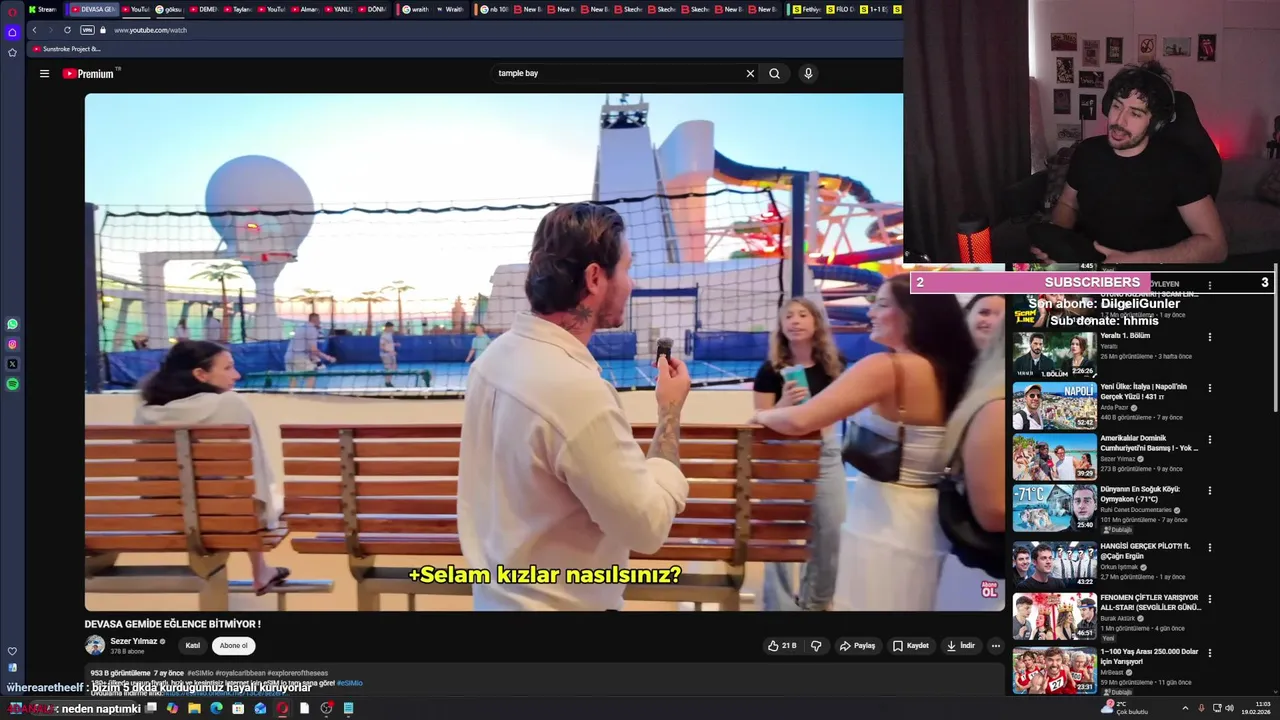The image size is (1280, 720).
Task: Open options menu for Napoli video
Action: coord(1210,388)
